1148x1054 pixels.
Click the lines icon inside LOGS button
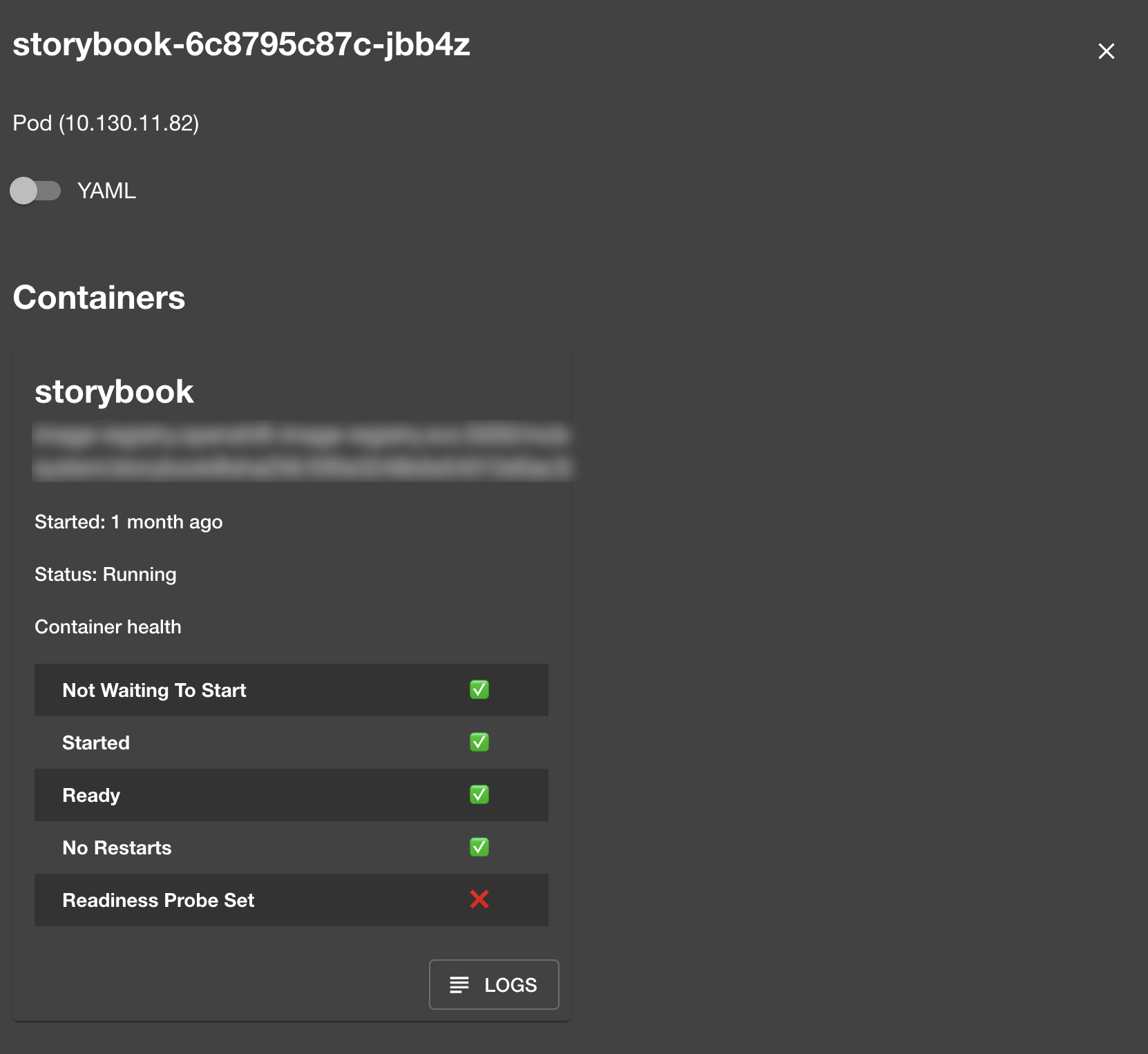[x=459, y=984]
